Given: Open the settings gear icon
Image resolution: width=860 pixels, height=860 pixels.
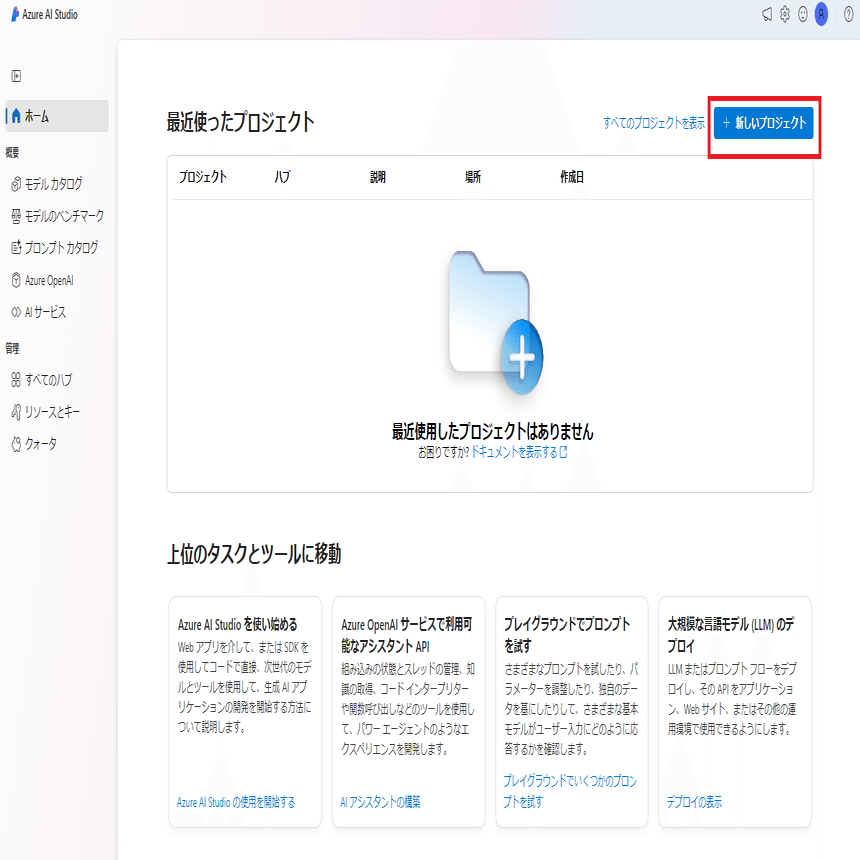Looking at the screenshot, I should (x=785, y=14).
